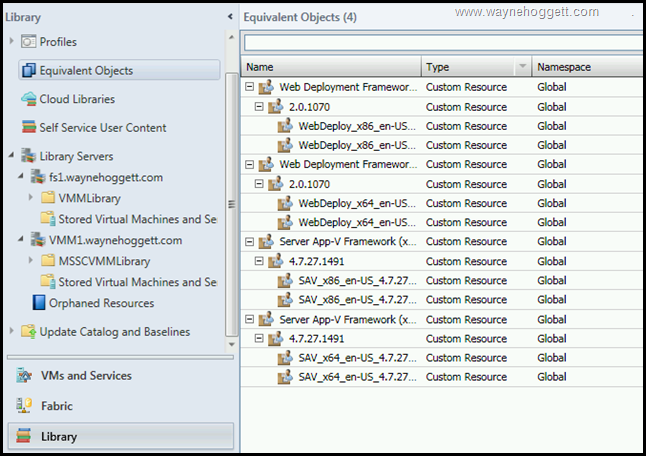Open the VMs and Services workspace
The height and width of the screenshot is (456, 646).
[86, 376]
